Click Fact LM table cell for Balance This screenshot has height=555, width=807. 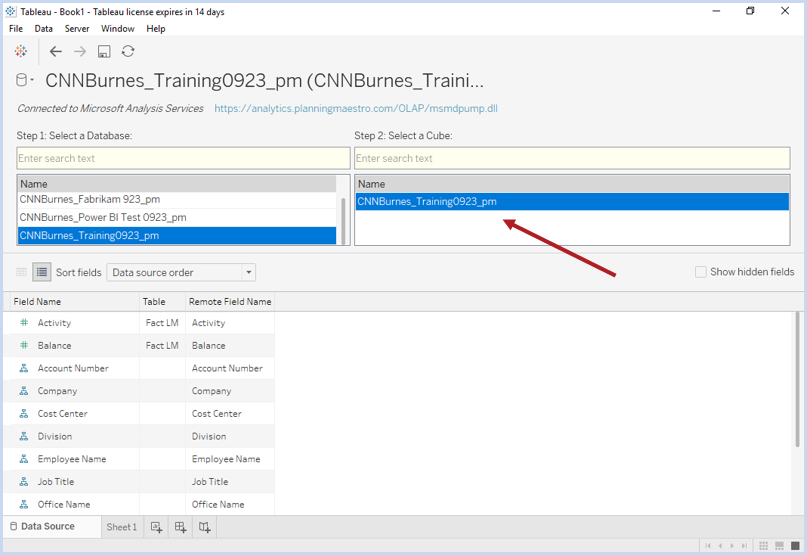tap(162, 345)
